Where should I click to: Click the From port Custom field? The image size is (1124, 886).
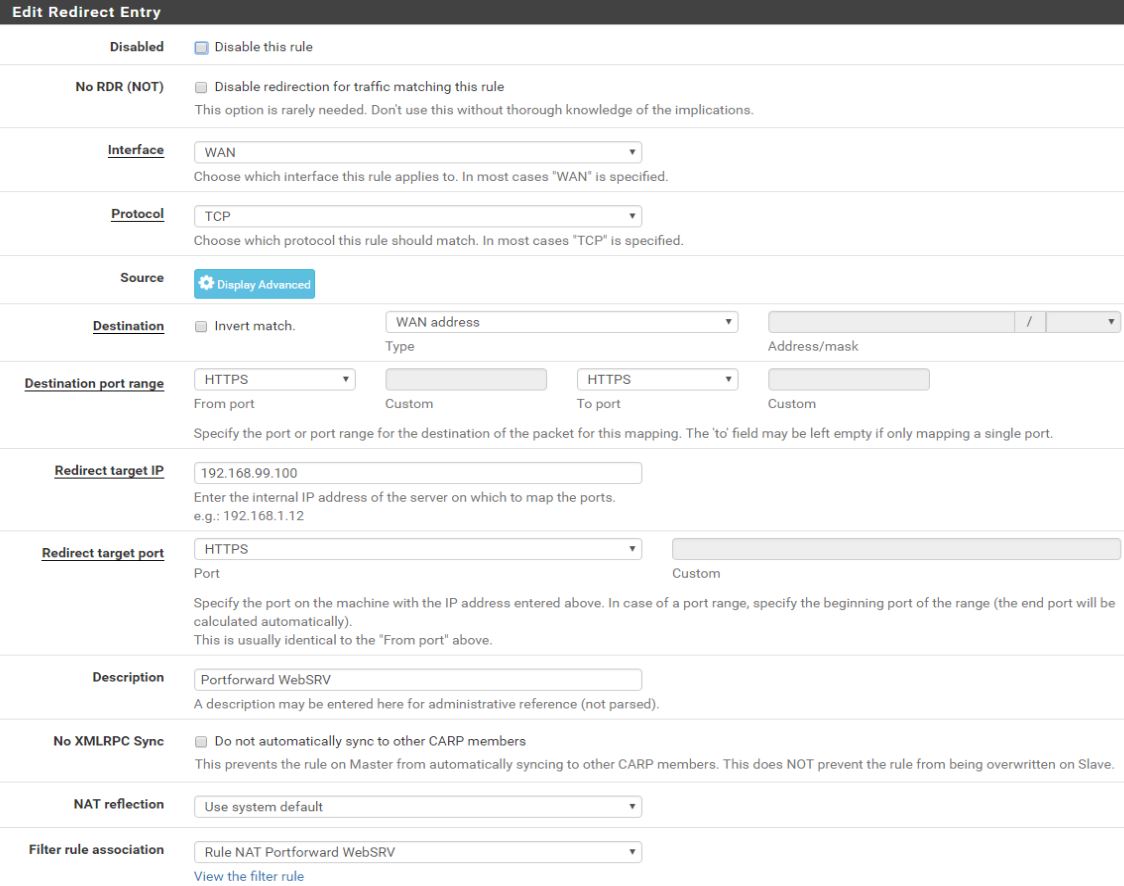coord(466,380)
